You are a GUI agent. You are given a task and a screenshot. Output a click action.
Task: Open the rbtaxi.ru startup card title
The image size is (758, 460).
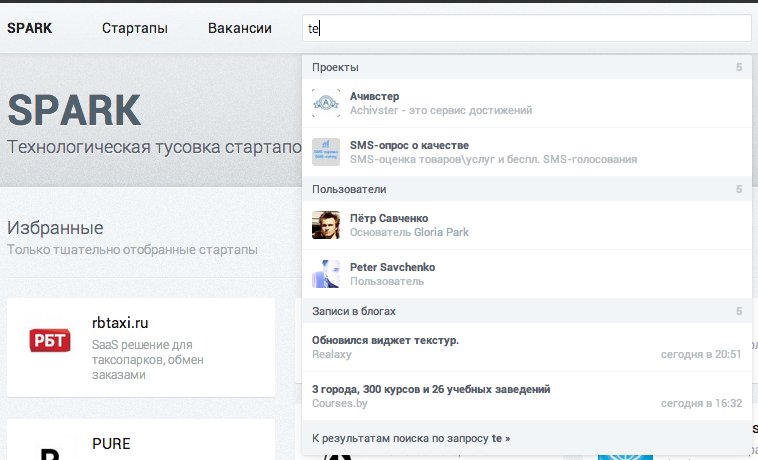point(120,323)
